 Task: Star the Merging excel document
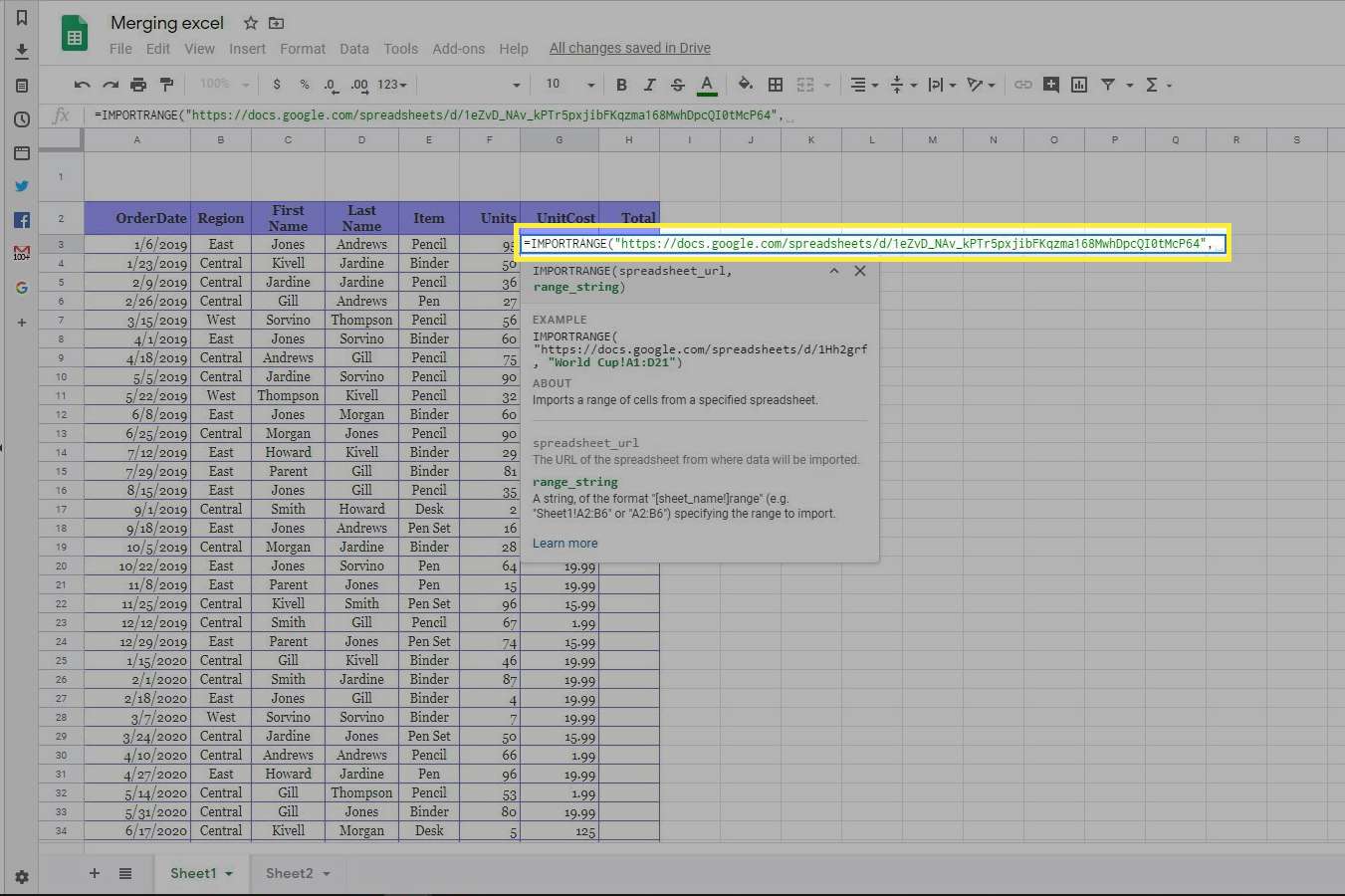(x=251, y=23)
